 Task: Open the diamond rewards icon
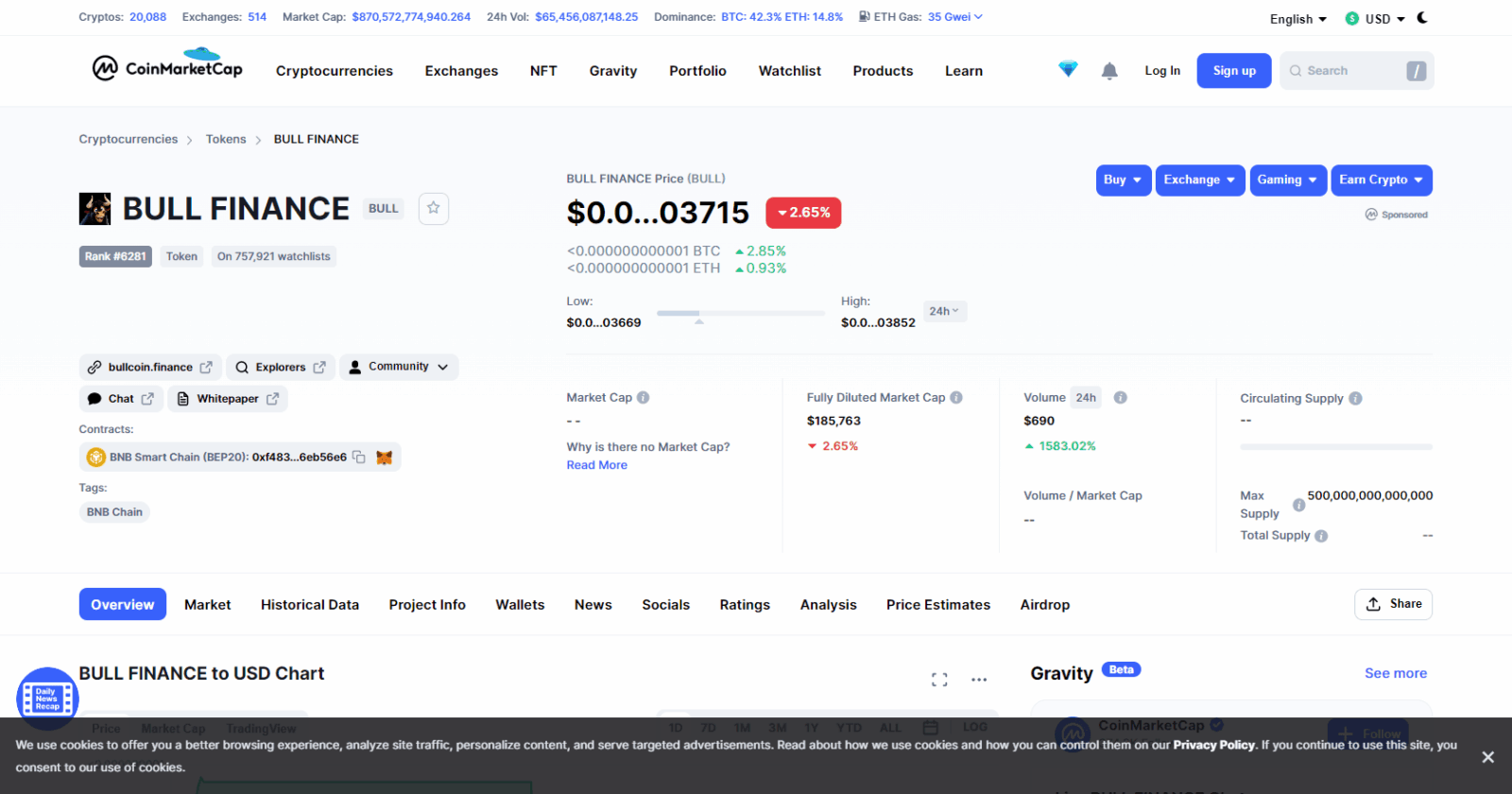[x=1068, y=69]
